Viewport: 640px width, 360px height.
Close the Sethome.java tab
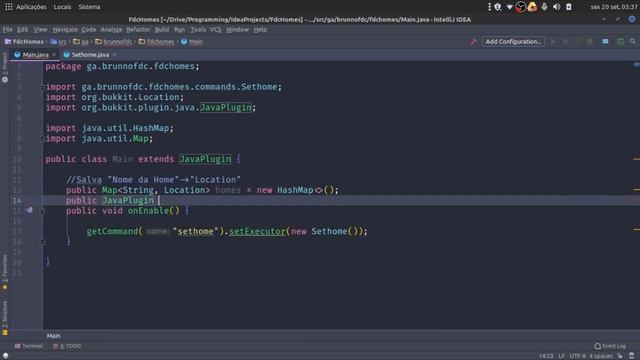tap(114, 55)
